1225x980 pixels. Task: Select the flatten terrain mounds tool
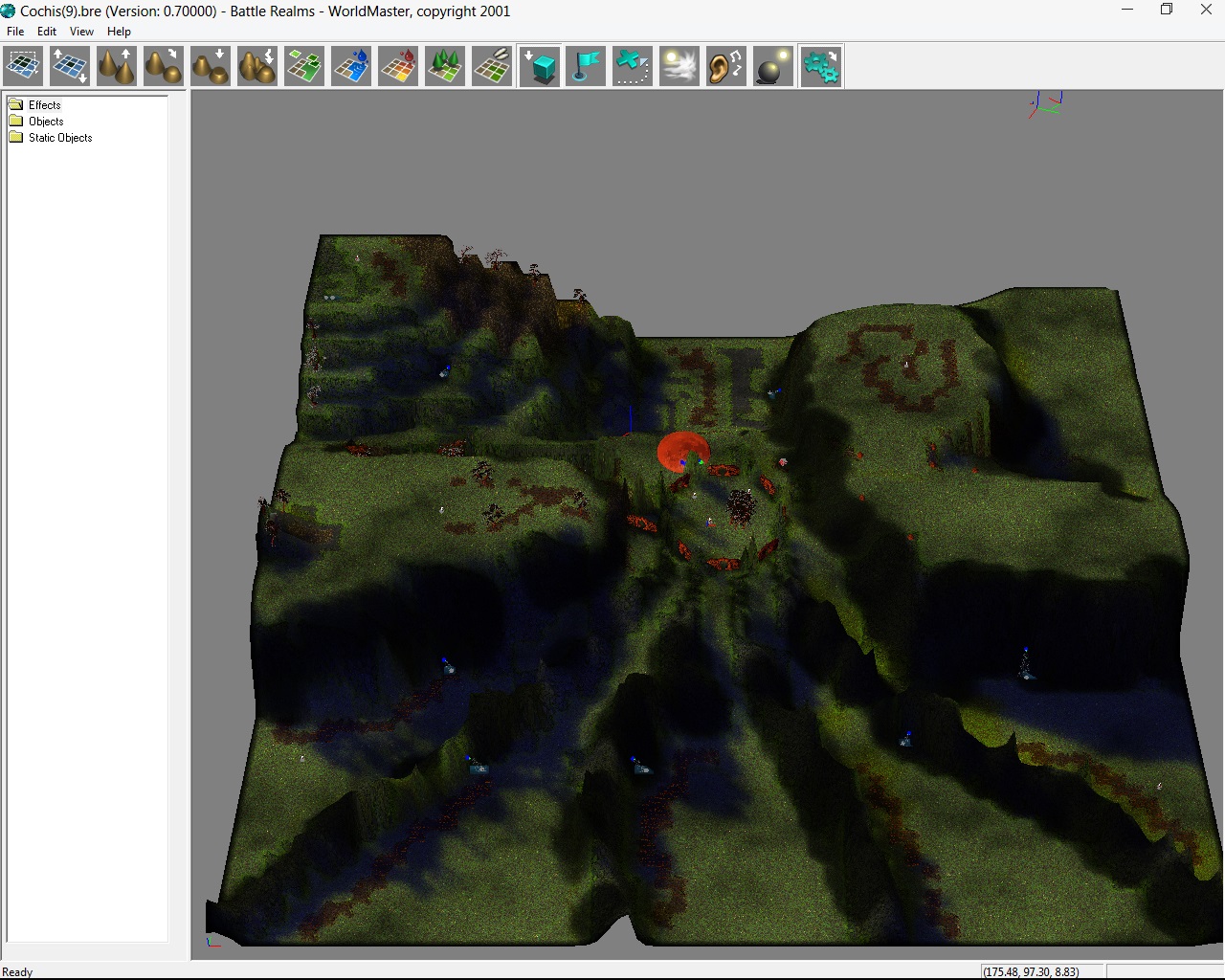click(x=211, y=67)
